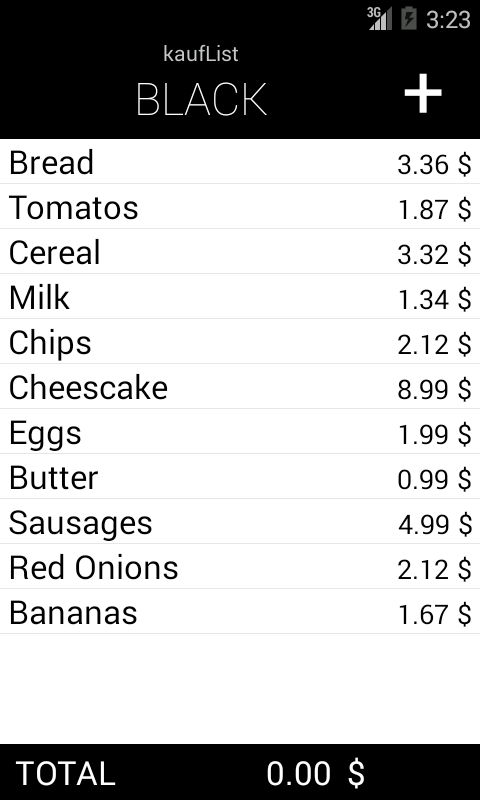
Task: Select the Bread list item
Action: click(240, 162)
